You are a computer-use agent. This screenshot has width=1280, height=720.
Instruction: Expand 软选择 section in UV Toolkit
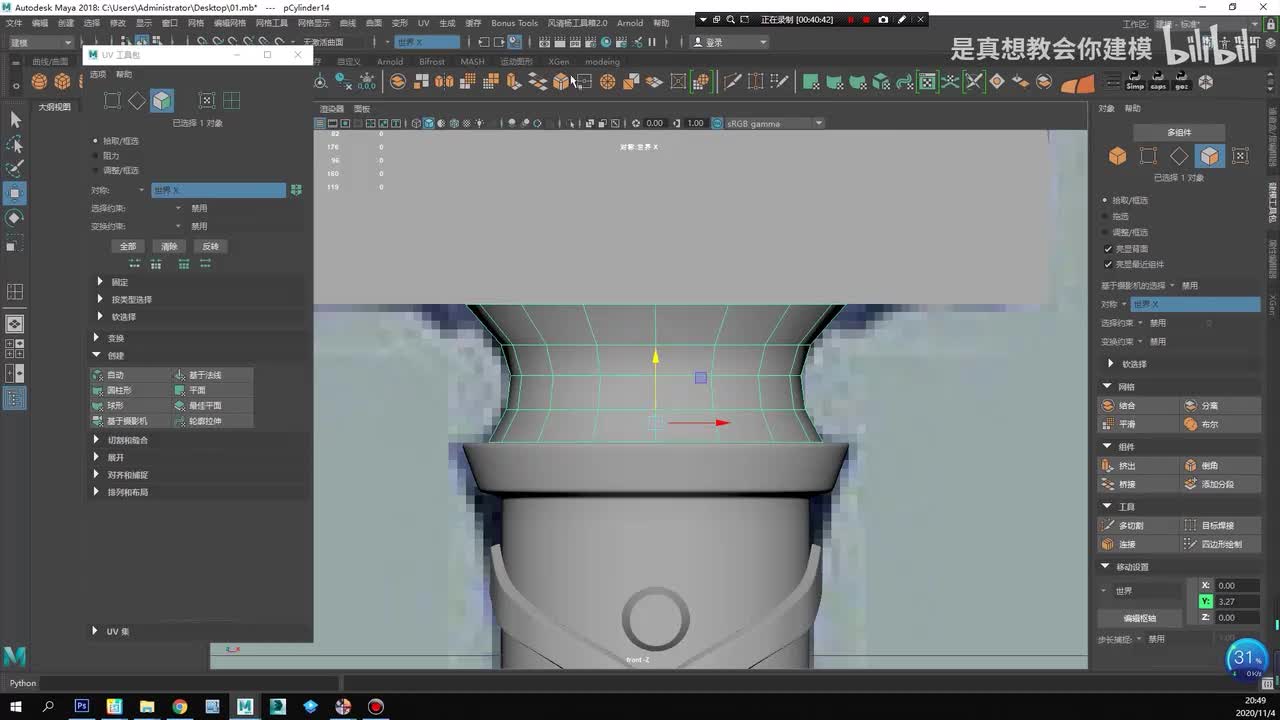pos(100,316)
